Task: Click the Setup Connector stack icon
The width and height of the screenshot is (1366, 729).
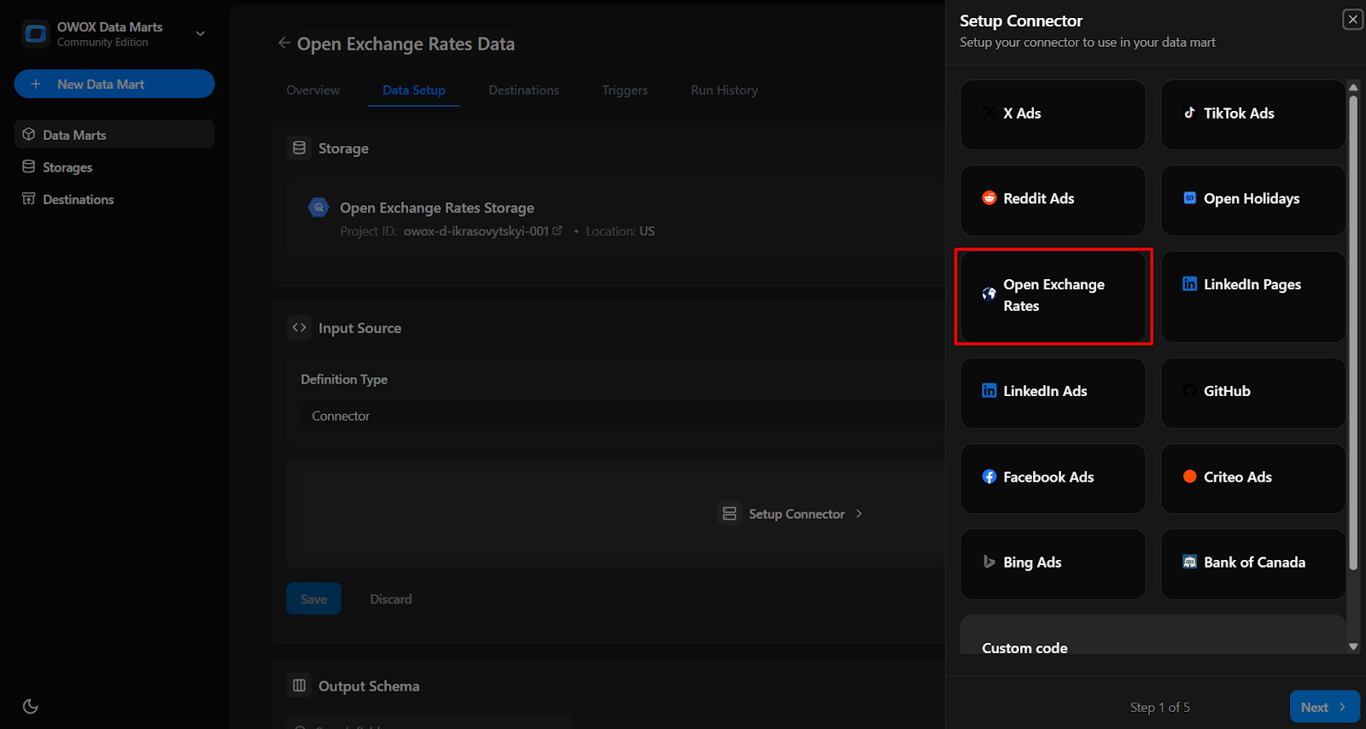Action: tap(729, 514)
